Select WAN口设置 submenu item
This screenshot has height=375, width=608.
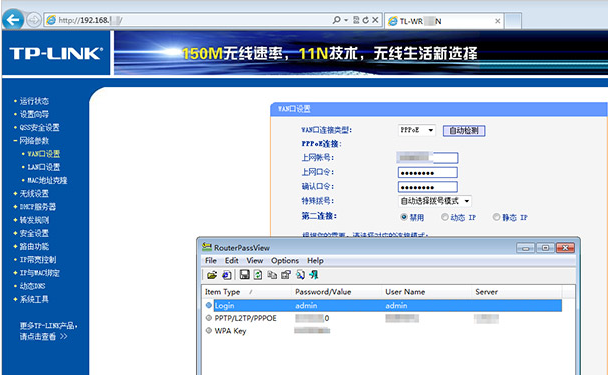coord(43,154)
